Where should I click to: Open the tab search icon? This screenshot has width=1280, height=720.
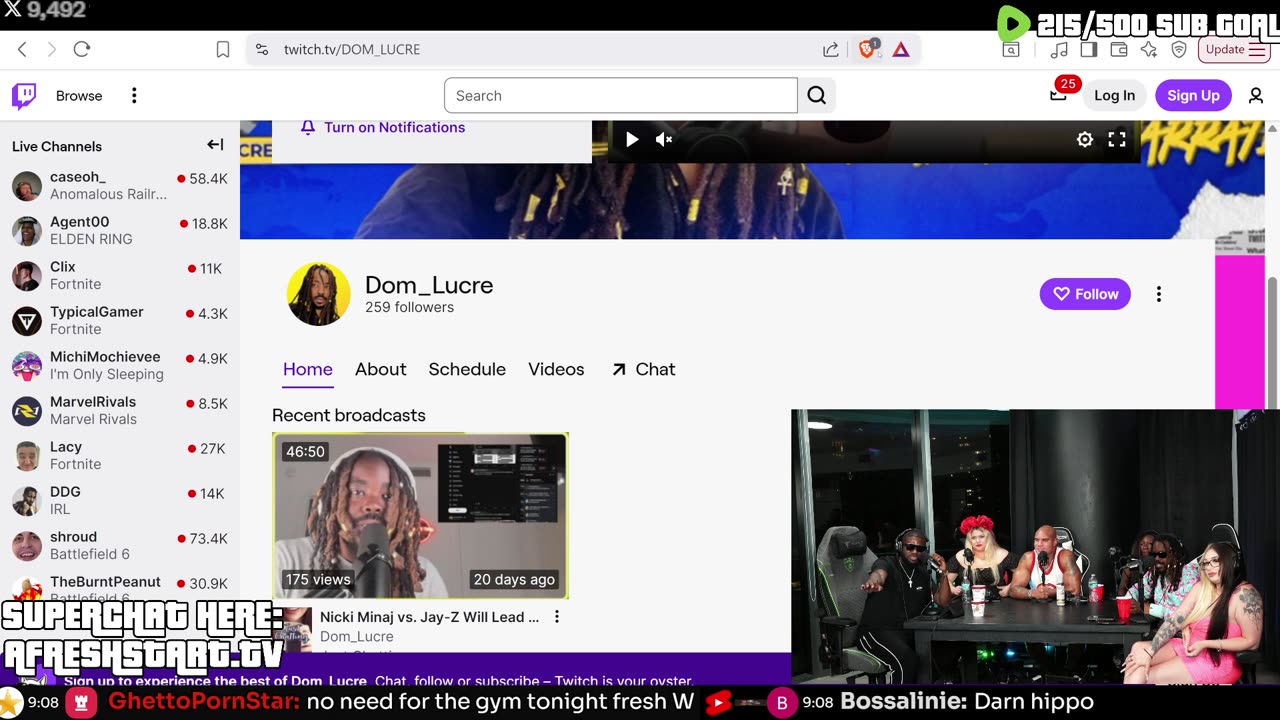pyautogui.click(x=1011, y=49)
